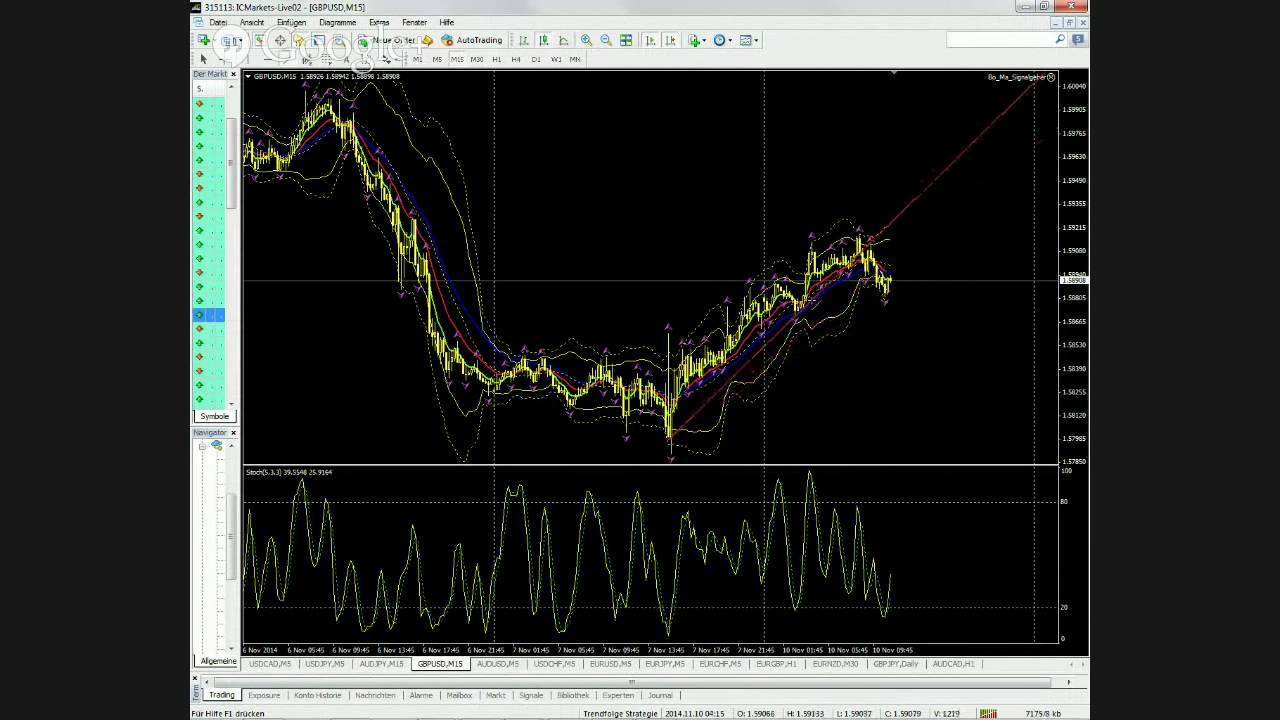Click the Trendfolge Strategie status bar entry

[620, 713]
